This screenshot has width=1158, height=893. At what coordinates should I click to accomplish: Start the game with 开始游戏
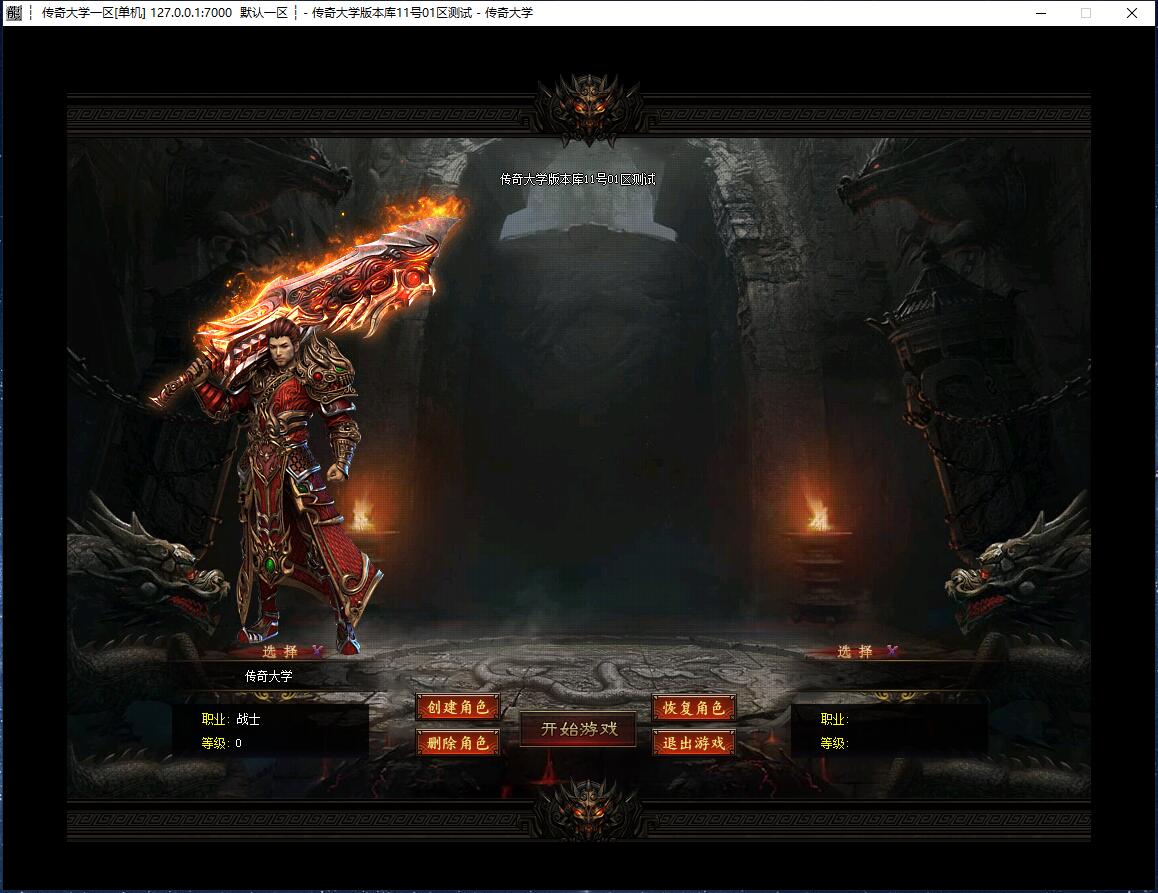578,729
